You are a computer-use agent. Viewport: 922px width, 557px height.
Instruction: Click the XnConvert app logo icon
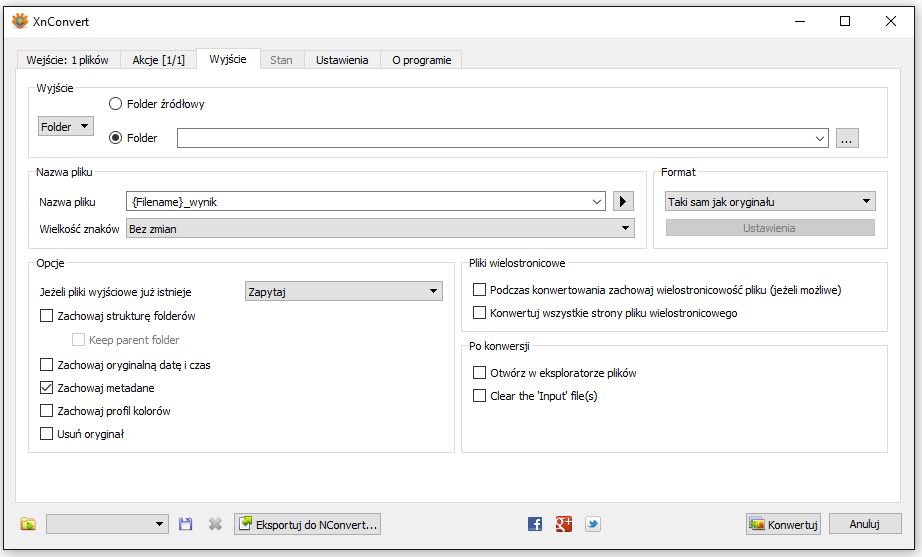tap(20, 21)
